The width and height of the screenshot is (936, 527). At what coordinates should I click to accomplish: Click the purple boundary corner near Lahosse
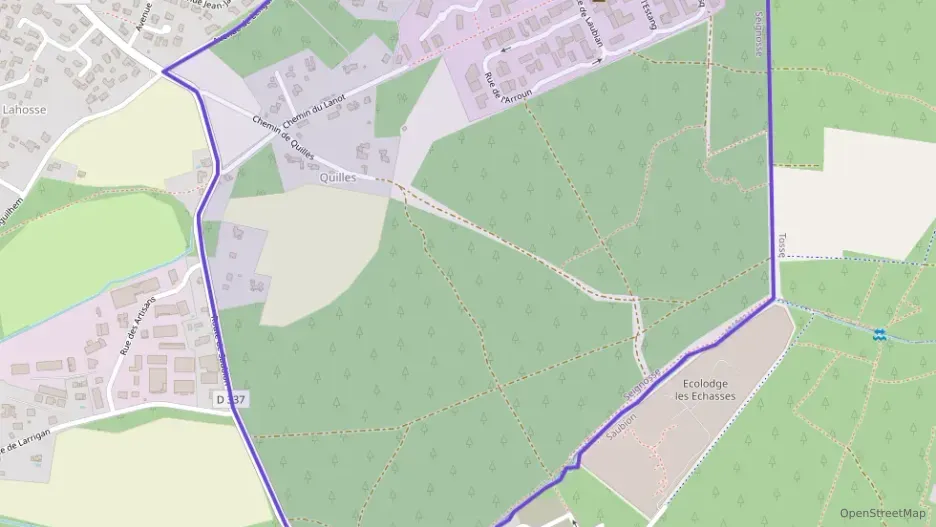point(164,72)
